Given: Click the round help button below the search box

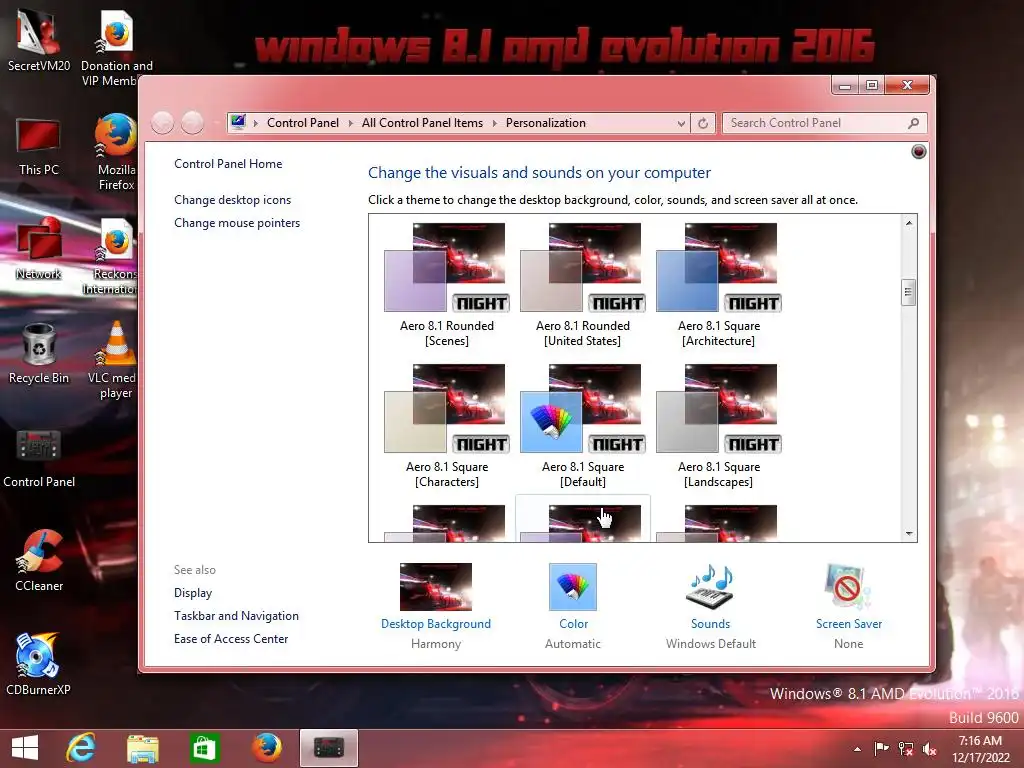Looking at the screenshot, I should (919, 152).
